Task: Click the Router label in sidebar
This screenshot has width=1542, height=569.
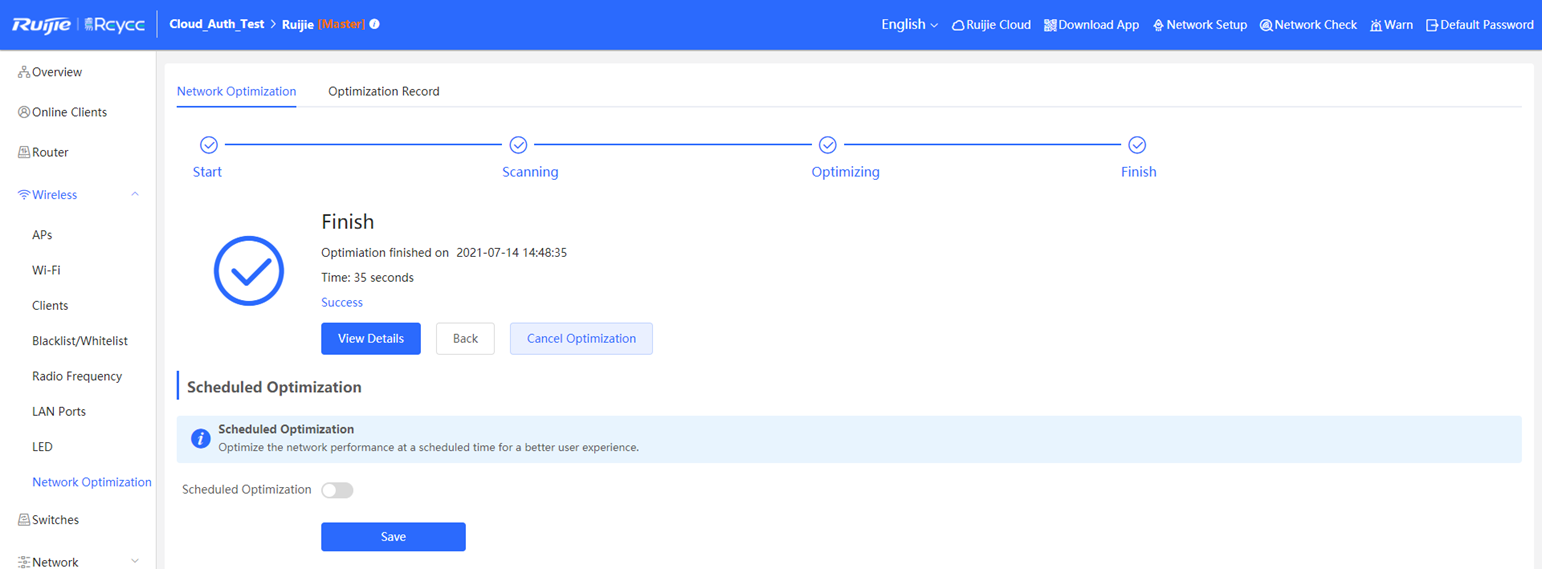Action: 50,152
